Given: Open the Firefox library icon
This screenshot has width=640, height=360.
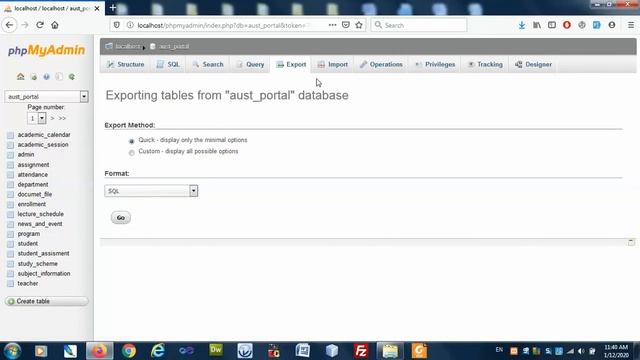Looking at the screenshot, I should (537, 25).
